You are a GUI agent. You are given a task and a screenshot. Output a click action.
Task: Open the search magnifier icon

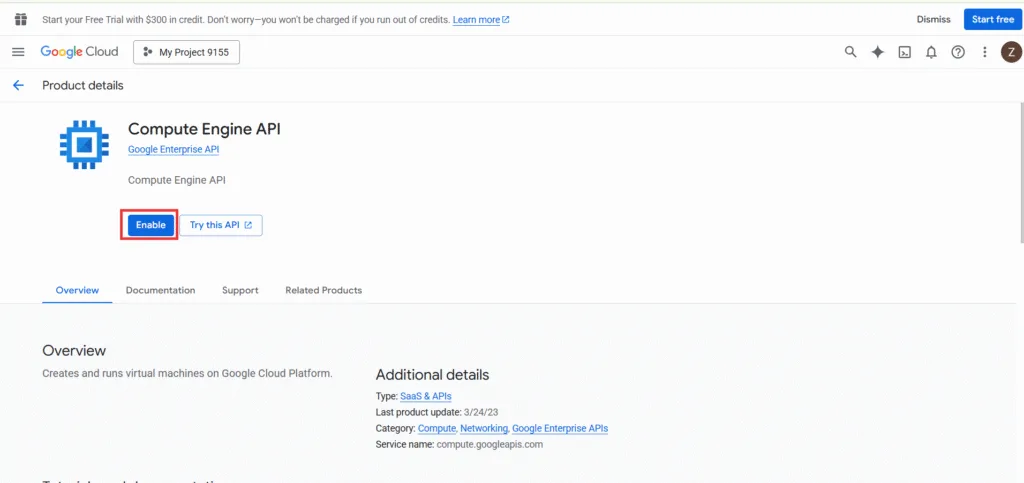click(x=850, y=52)
